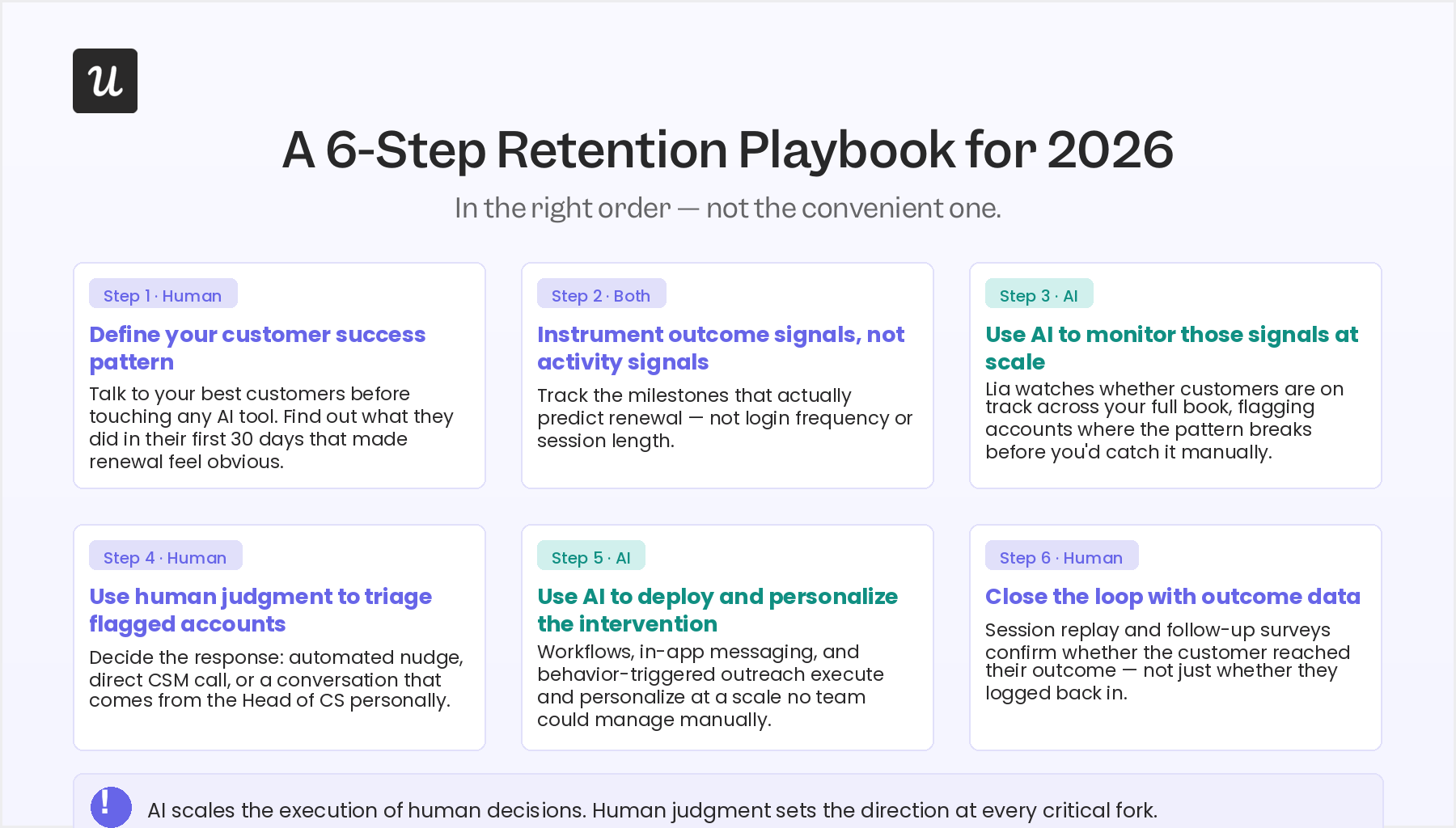
Task: Click the exclamation mark info icon
Action: pyautogui.click(x=111, y=807)
